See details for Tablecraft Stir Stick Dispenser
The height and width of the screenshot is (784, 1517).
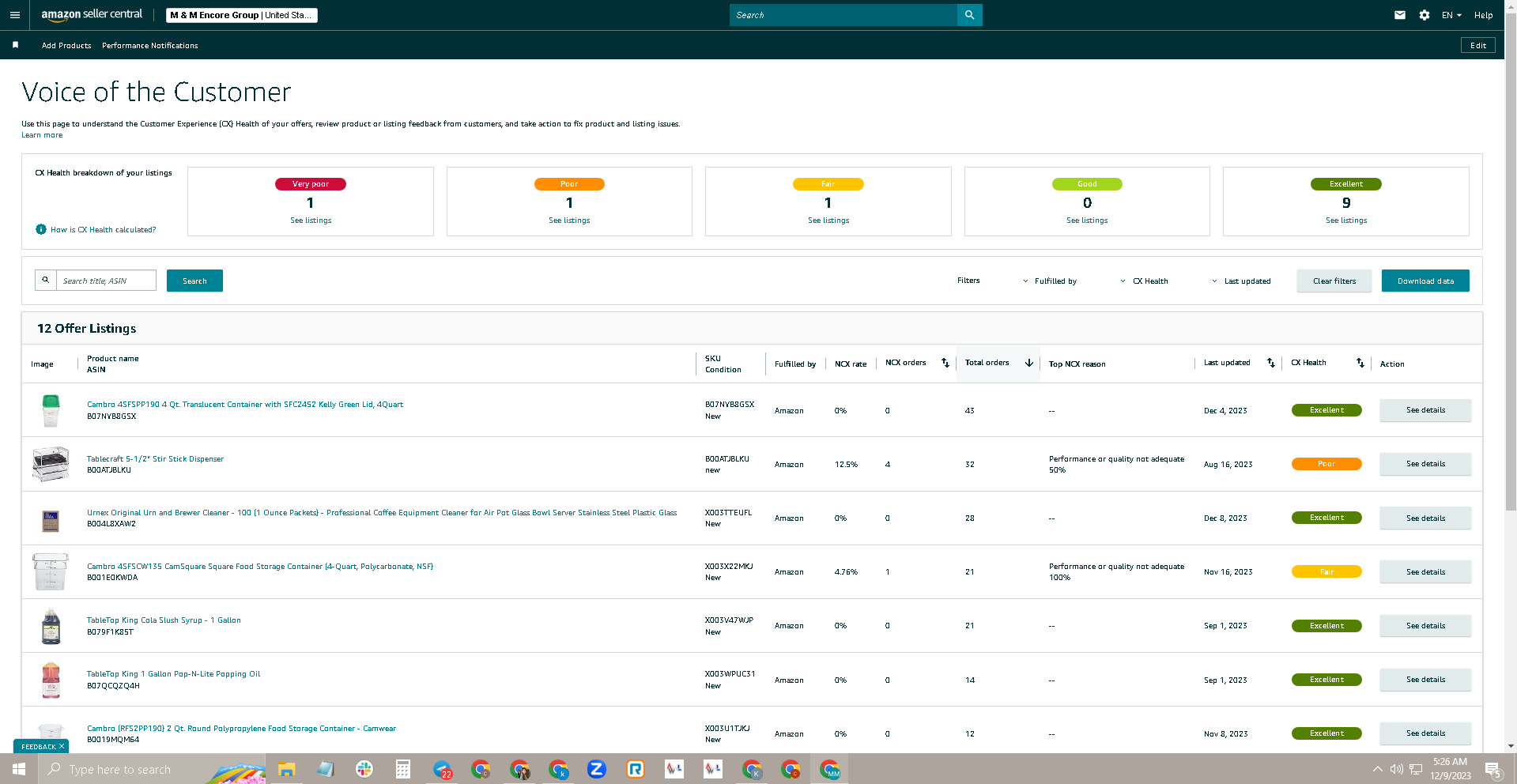(1425, 464)
